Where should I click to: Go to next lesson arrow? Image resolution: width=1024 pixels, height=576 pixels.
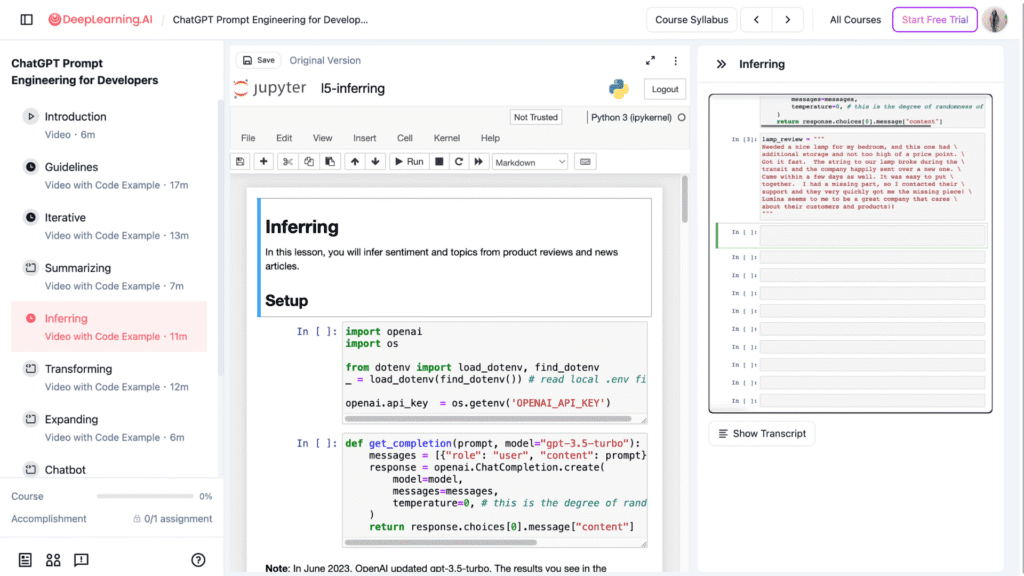pos(788,20)
